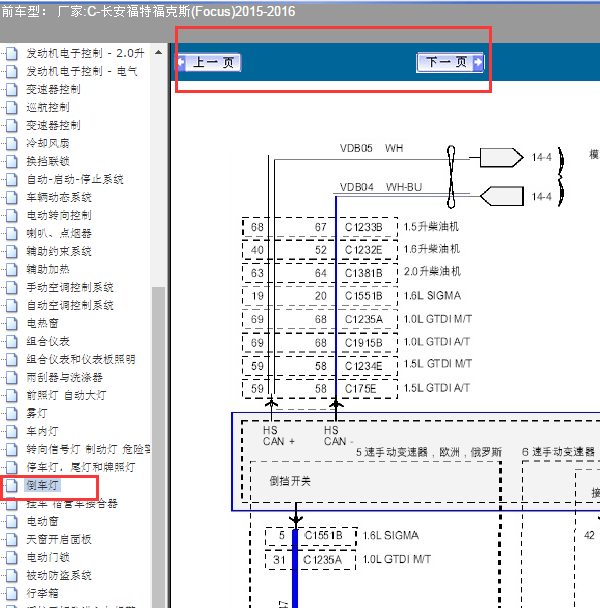600x608 pixels.
Task: Click the 倒挡开关 component box
Action: point(375,482)
